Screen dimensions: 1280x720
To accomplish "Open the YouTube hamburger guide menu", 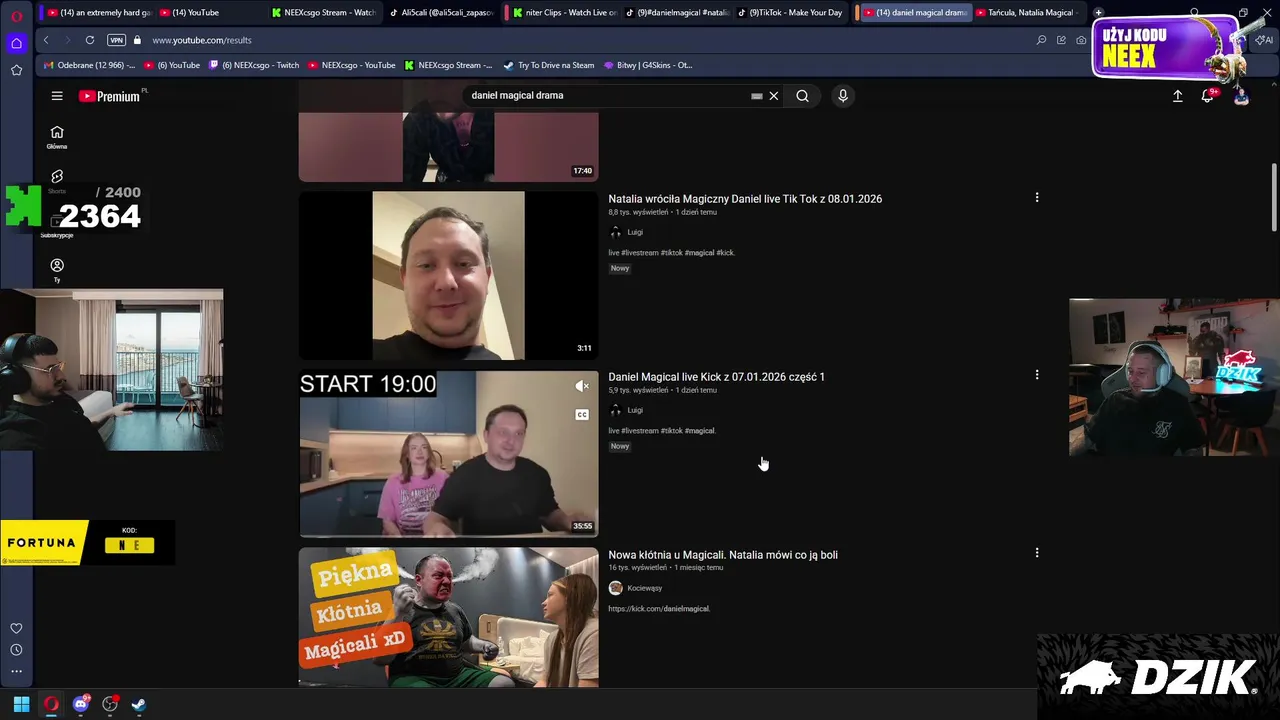I will coord(57,96).
